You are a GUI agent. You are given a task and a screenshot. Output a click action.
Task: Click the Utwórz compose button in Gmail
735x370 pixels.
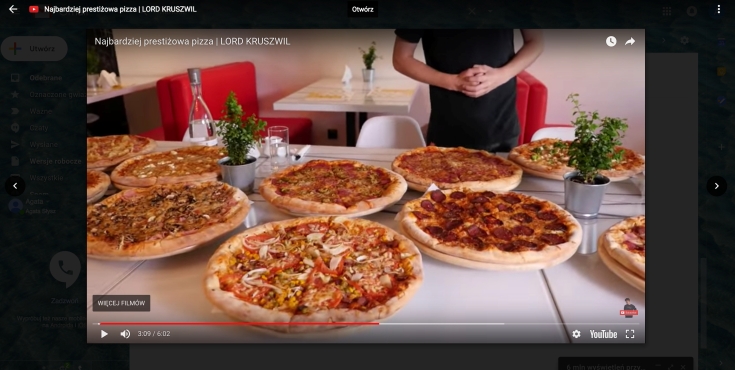tap(34, 48)
